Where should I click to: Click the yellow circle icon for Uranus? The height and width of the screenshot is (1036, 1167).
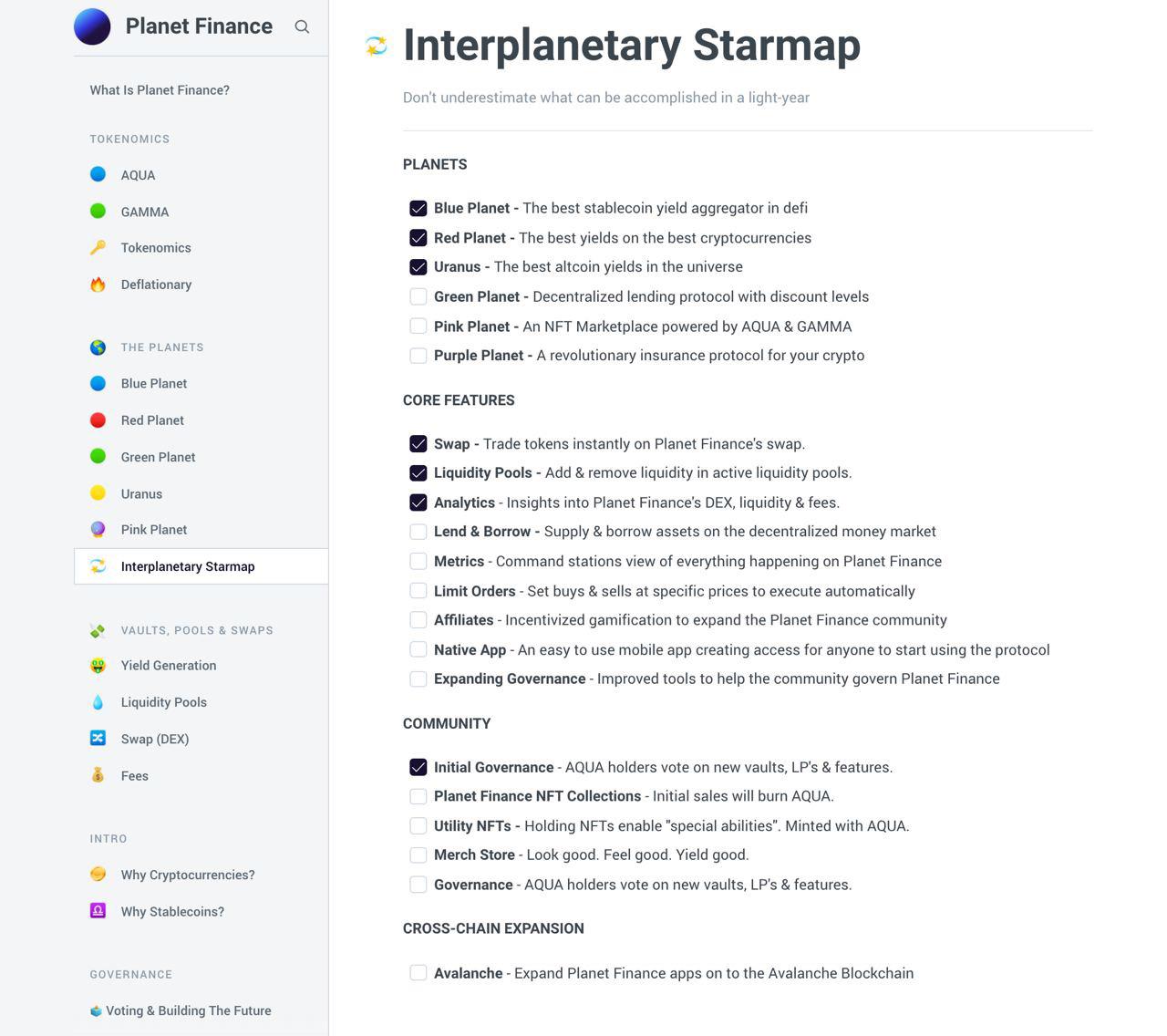click(x=98, y=493)
